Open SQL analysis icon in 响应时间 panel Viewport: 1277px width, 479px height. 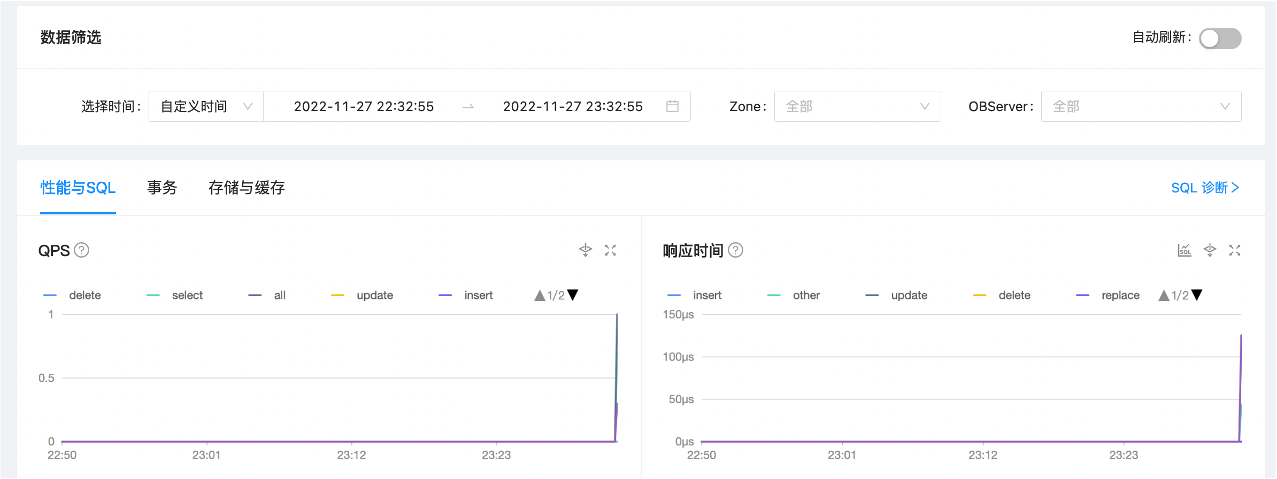click(1184, 250)
